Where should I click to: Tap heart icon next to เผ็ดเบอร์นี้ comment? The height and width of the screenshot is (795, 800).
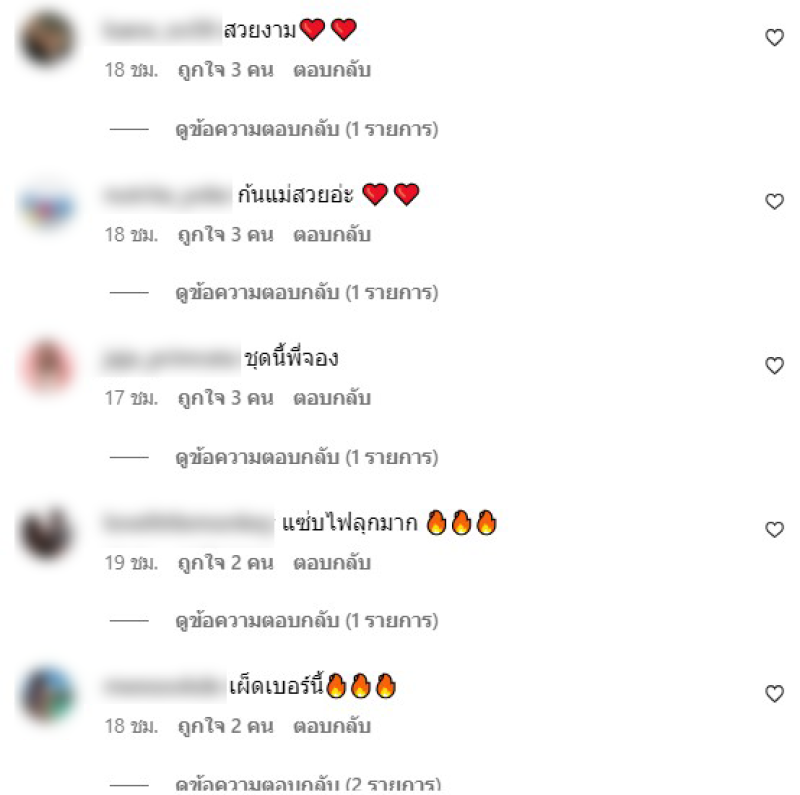tap(774, 693)
